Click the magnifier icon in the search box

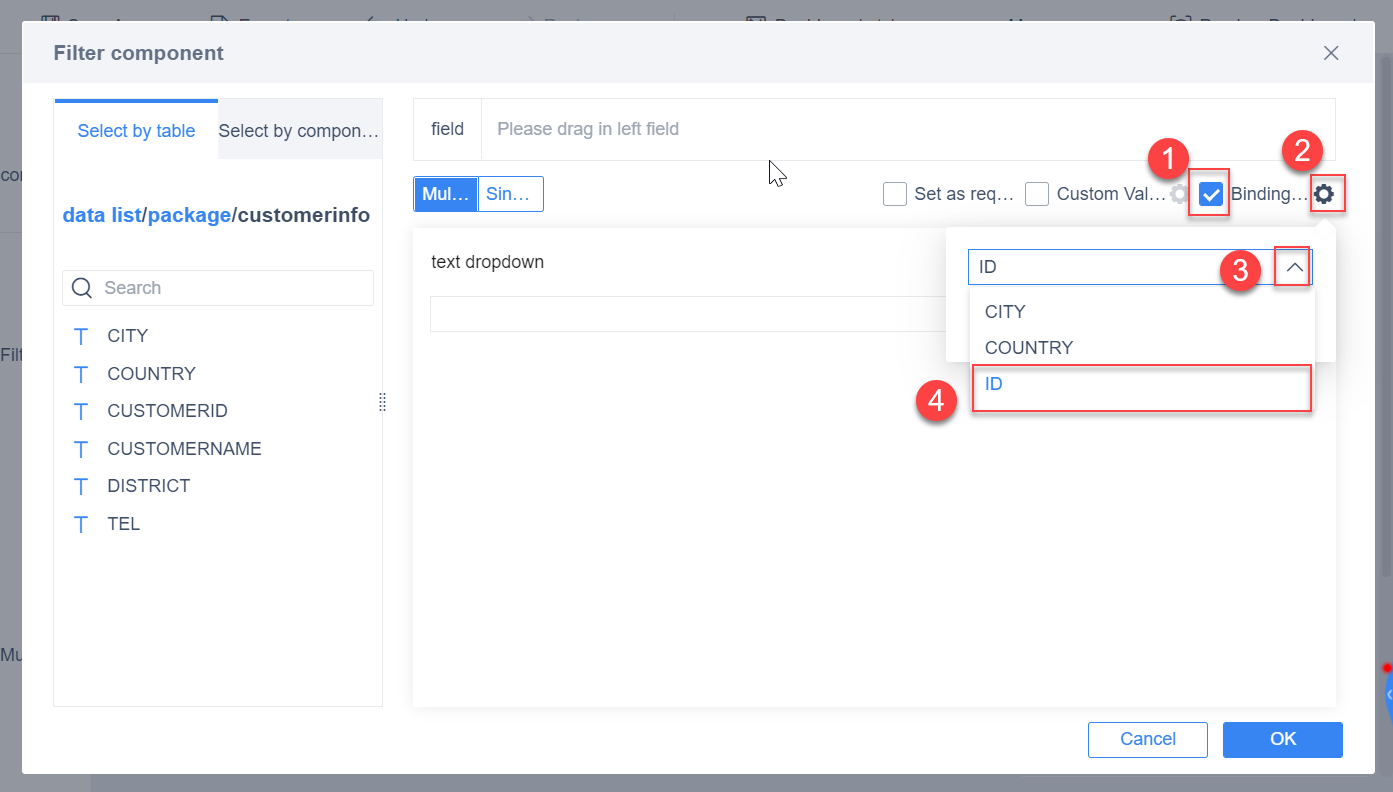coord(82,288)
